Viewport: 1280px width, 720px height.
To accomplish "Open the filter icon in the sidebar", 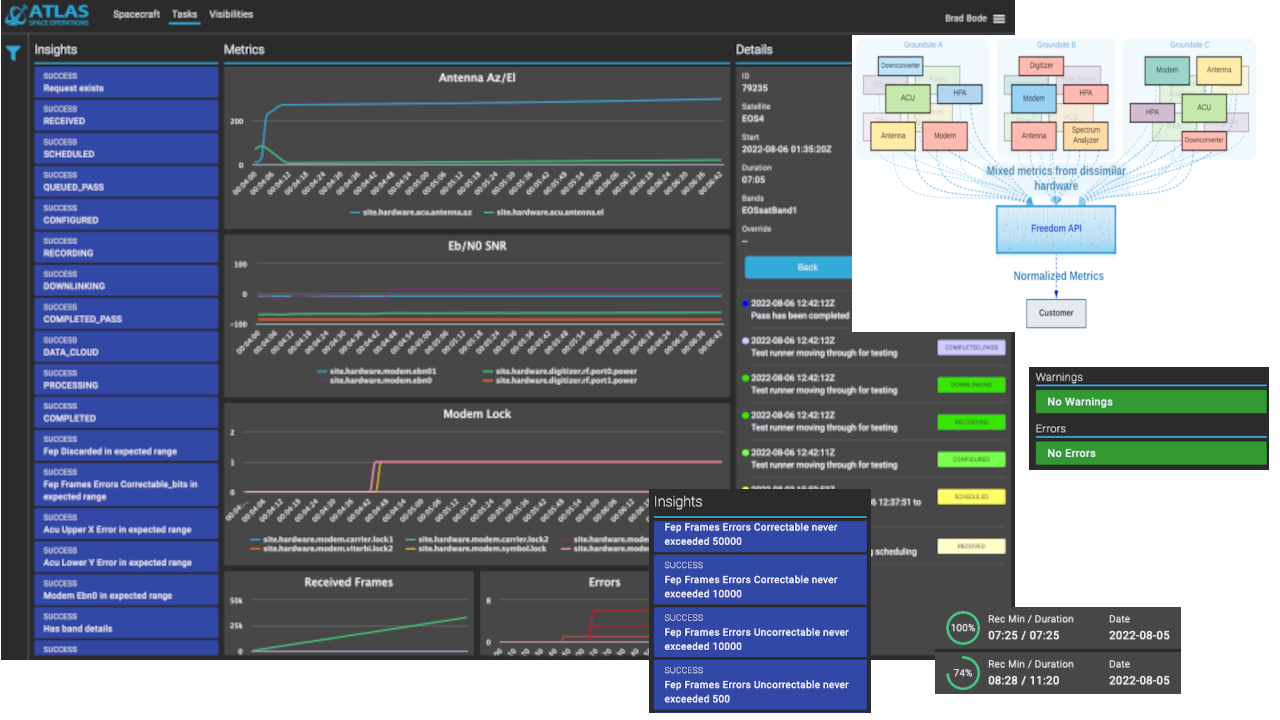I will (14, 50).
